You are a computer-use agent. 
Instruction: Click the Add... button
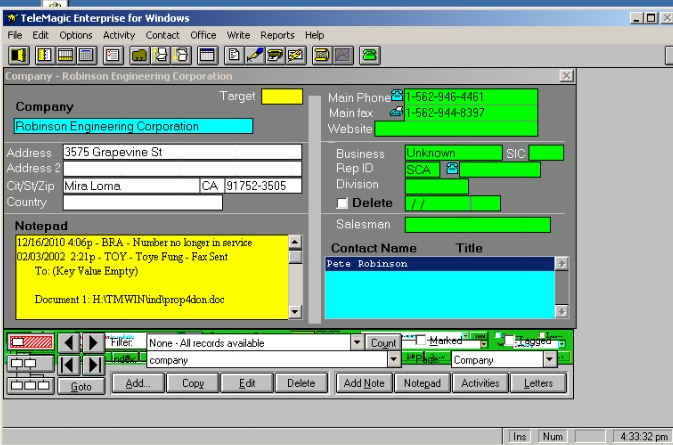pyautogui.click(x=138, y=383)
